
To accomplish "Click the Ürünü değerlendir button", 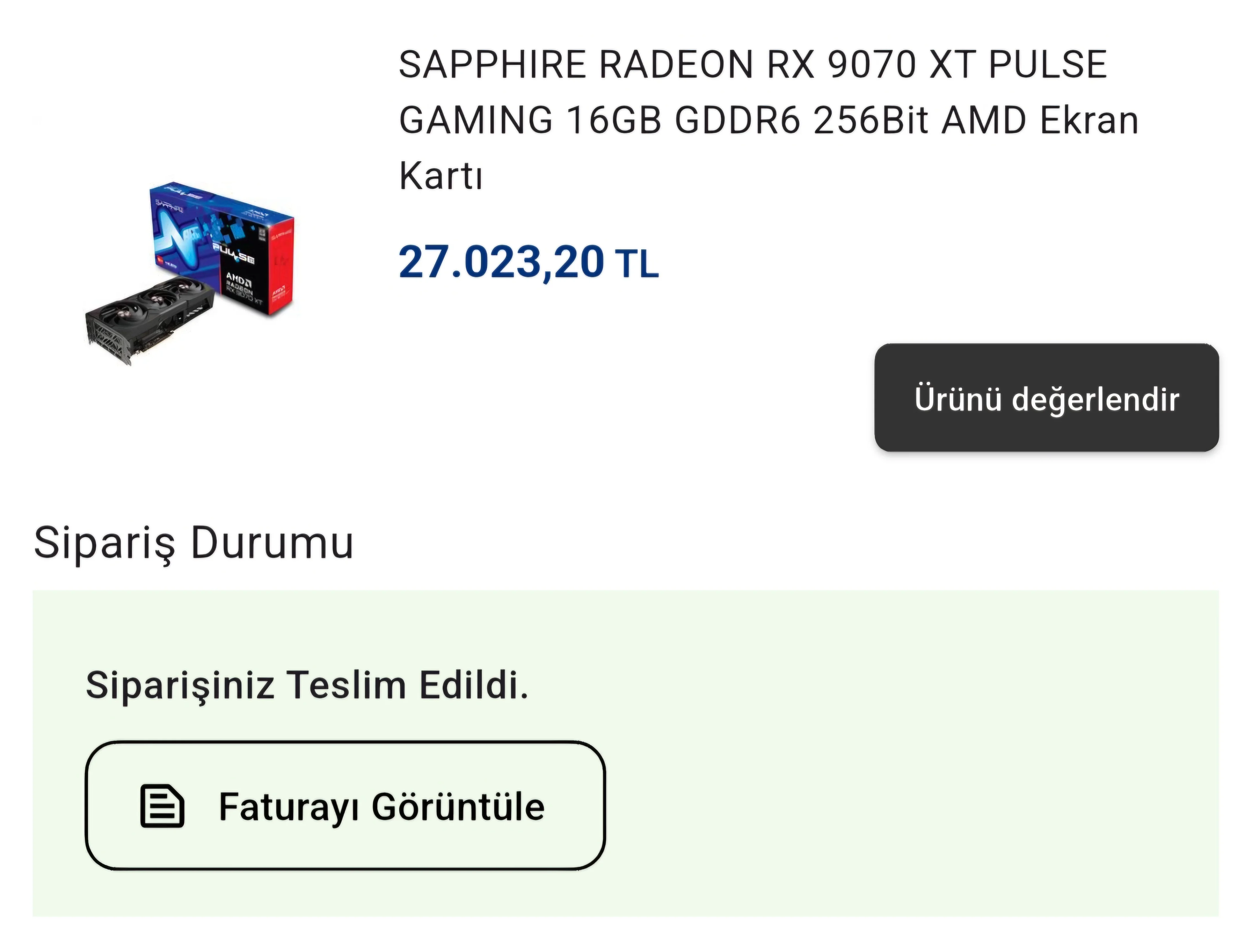I will point(1046,398).
